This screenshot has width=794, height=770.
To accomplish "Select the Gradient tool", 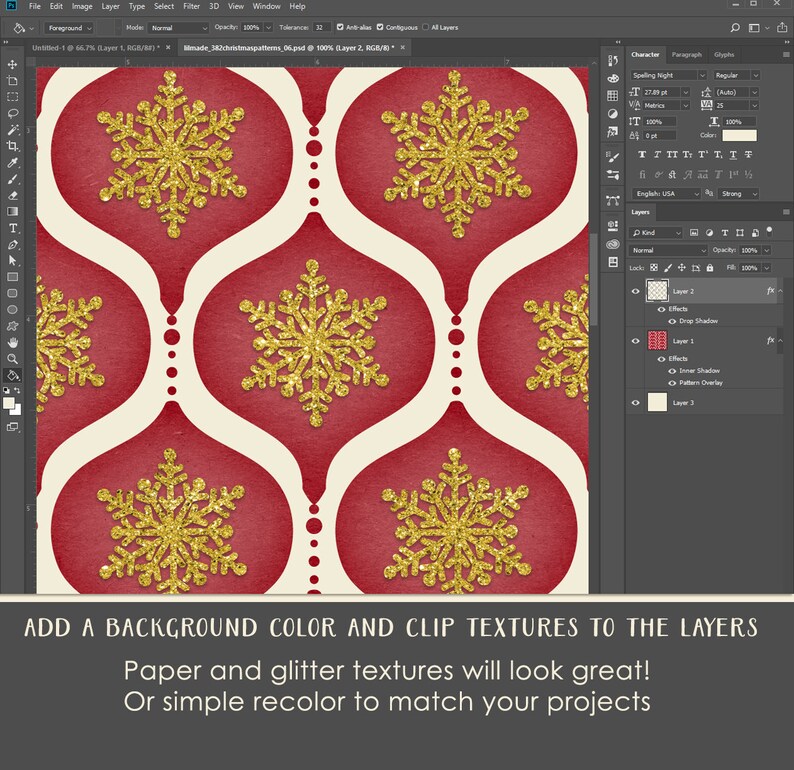I will click(13, 212).
